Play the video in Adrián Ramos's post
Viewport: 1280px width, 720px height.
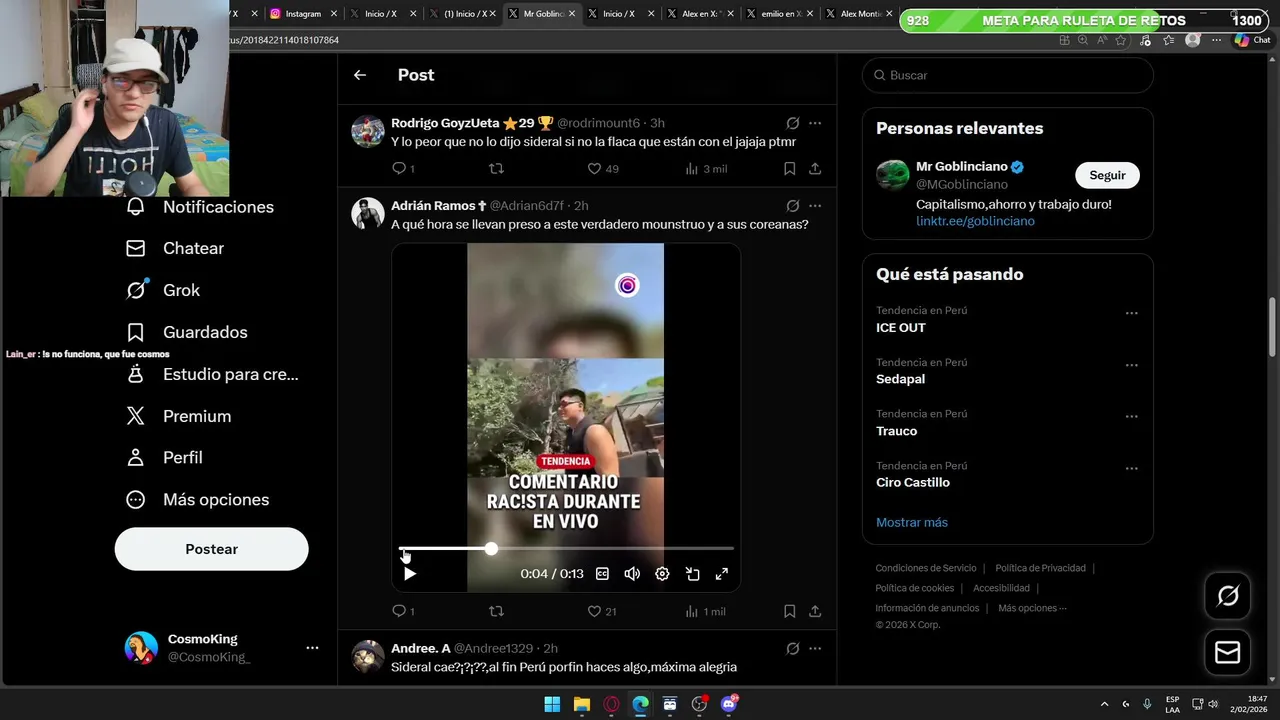click(409, 574)
